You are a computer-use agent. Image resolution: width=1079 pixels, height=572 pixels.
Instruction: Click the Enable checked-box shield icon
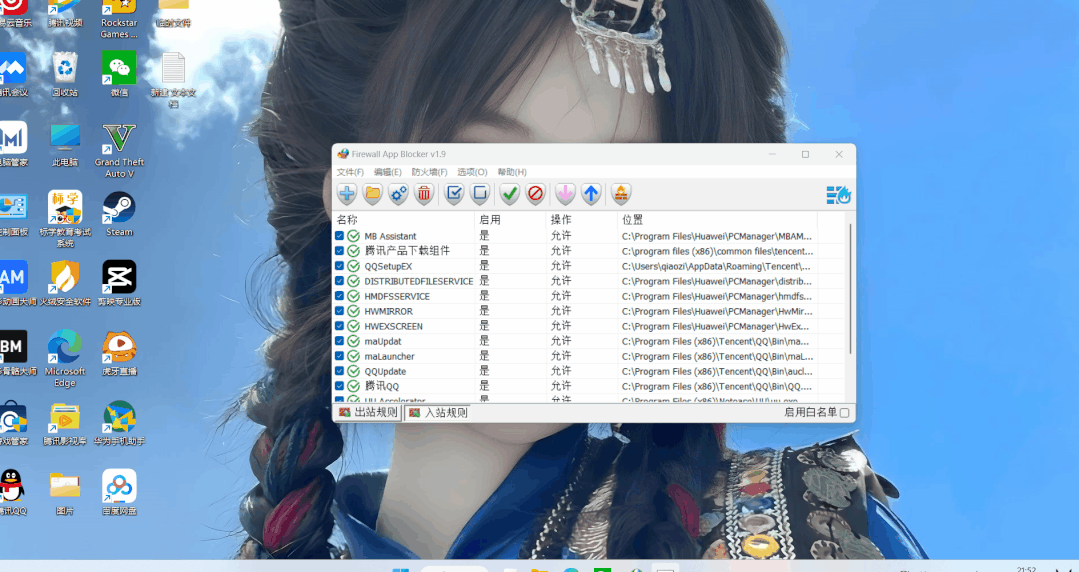click(454, 194)
